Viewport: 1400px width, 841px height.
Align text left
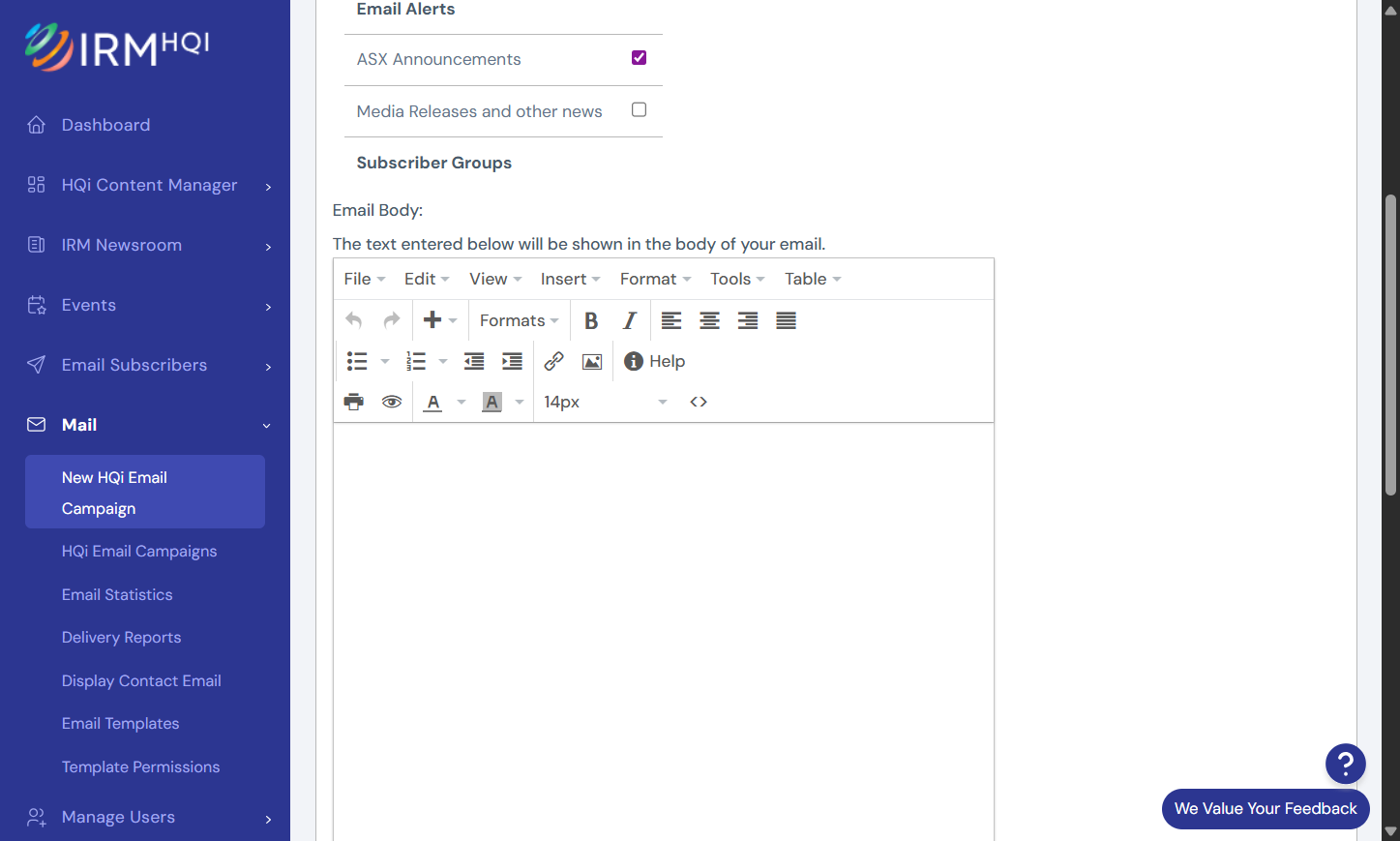(671, 320)
